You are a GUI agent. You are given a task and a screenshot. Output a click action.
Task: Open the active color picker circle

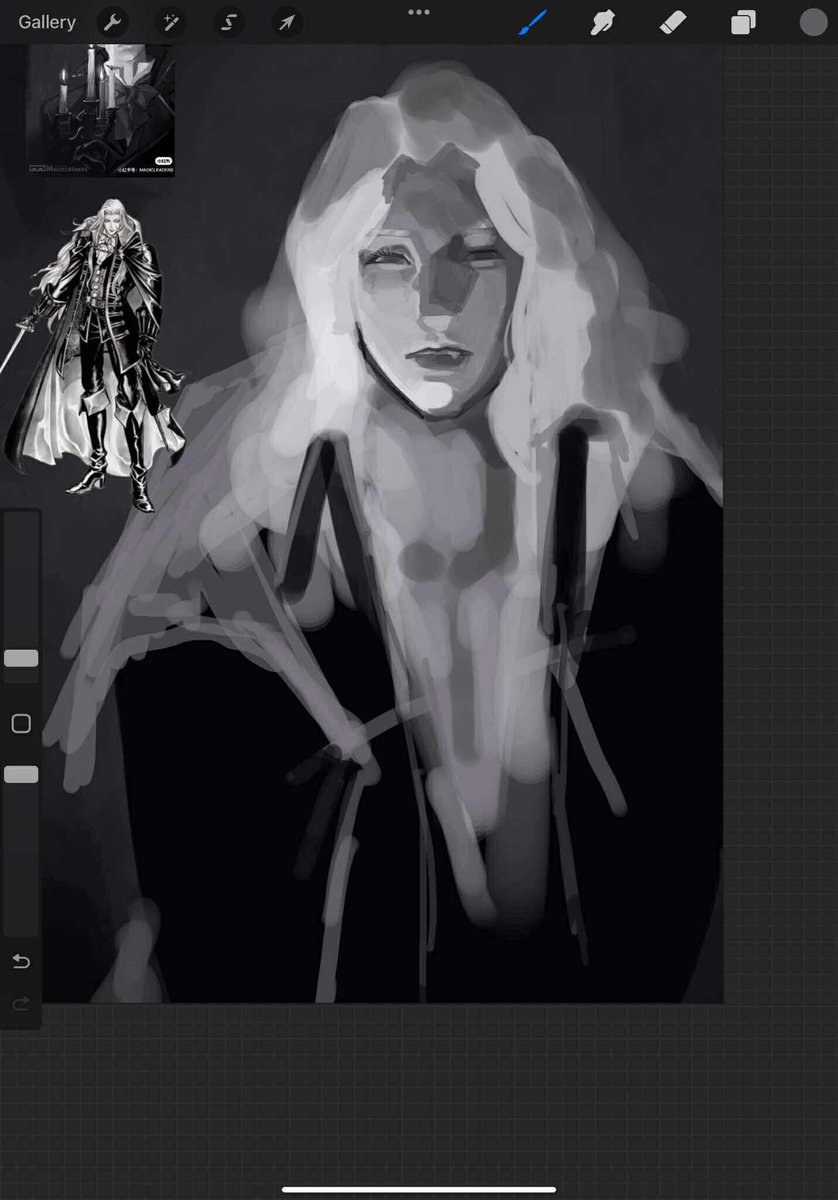point(813,22)
